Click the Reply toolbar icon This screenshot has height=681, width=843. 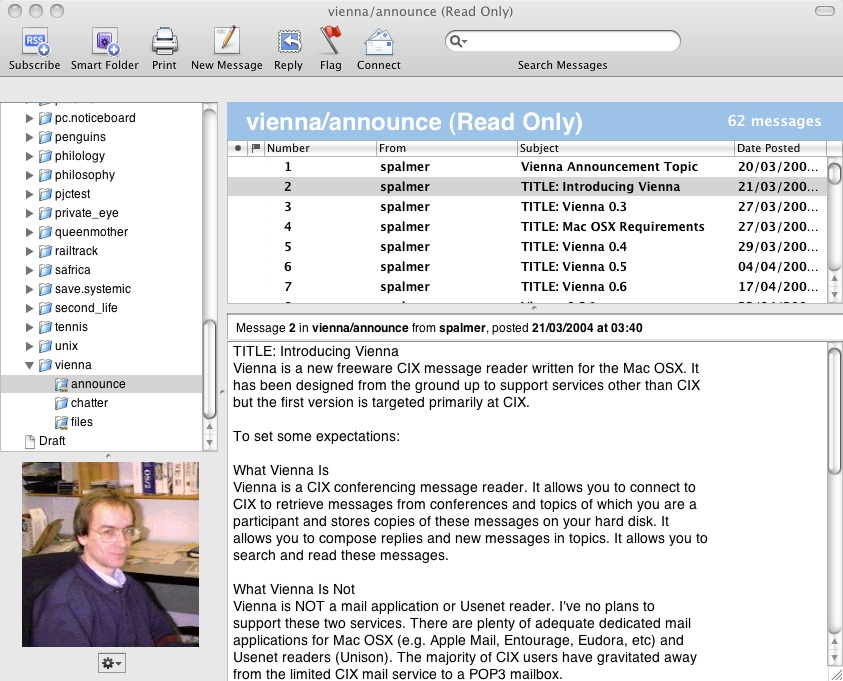[x=288, y=42]
